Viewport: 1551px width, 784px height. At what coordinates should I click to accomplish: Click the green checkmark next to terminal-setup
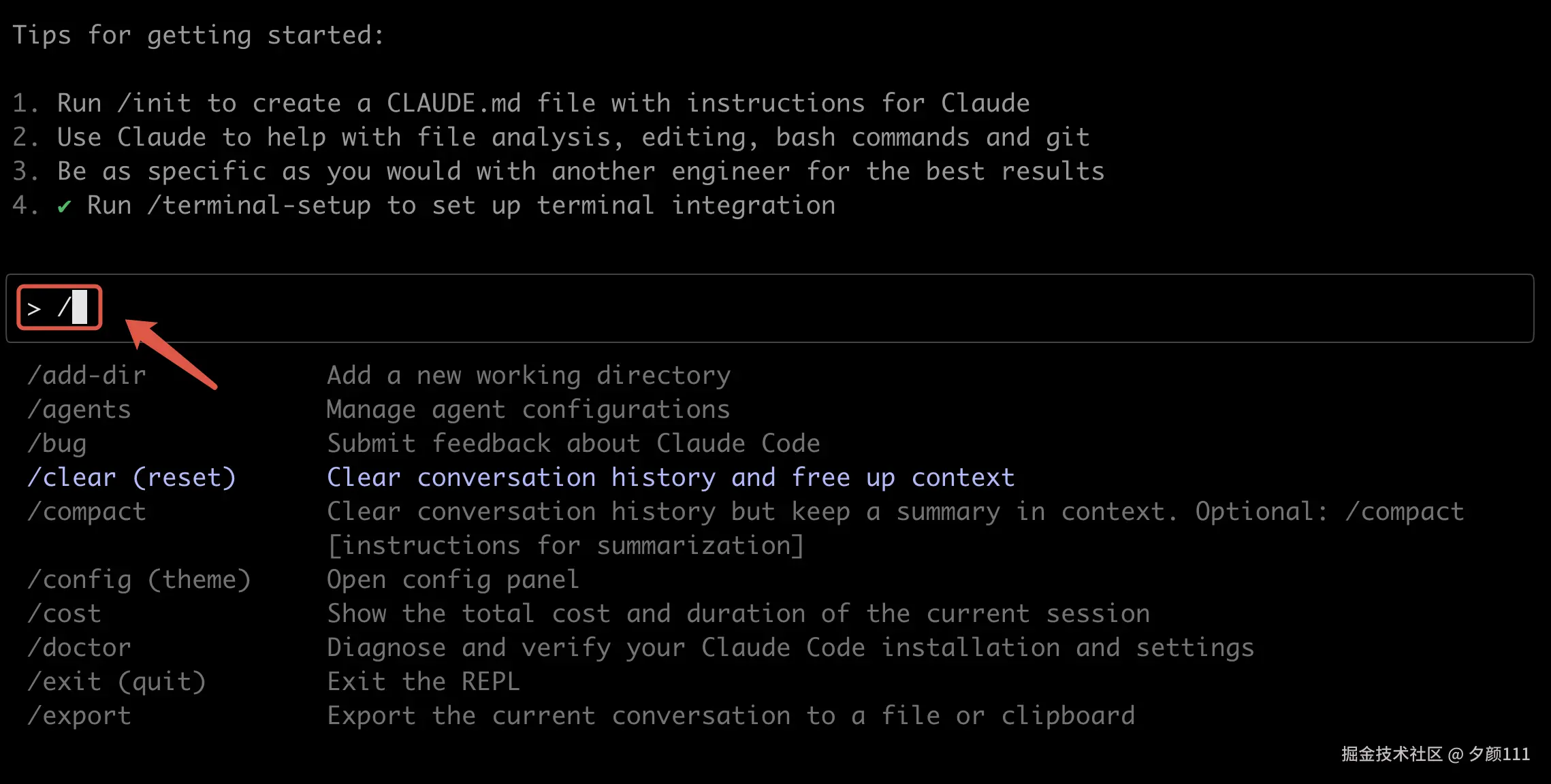point(64,206)
